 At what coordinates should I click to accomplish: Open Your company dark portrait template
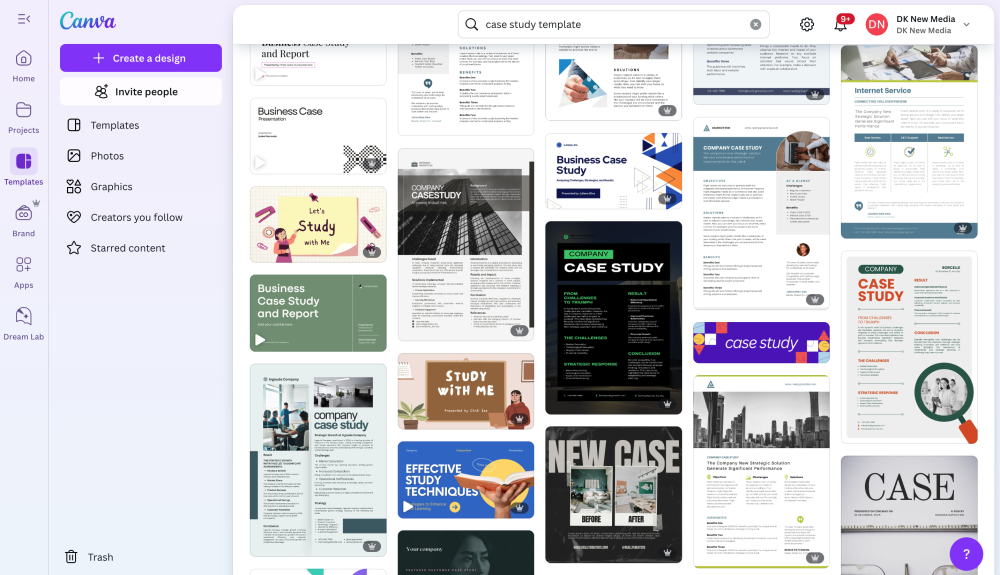coord(466,553)
